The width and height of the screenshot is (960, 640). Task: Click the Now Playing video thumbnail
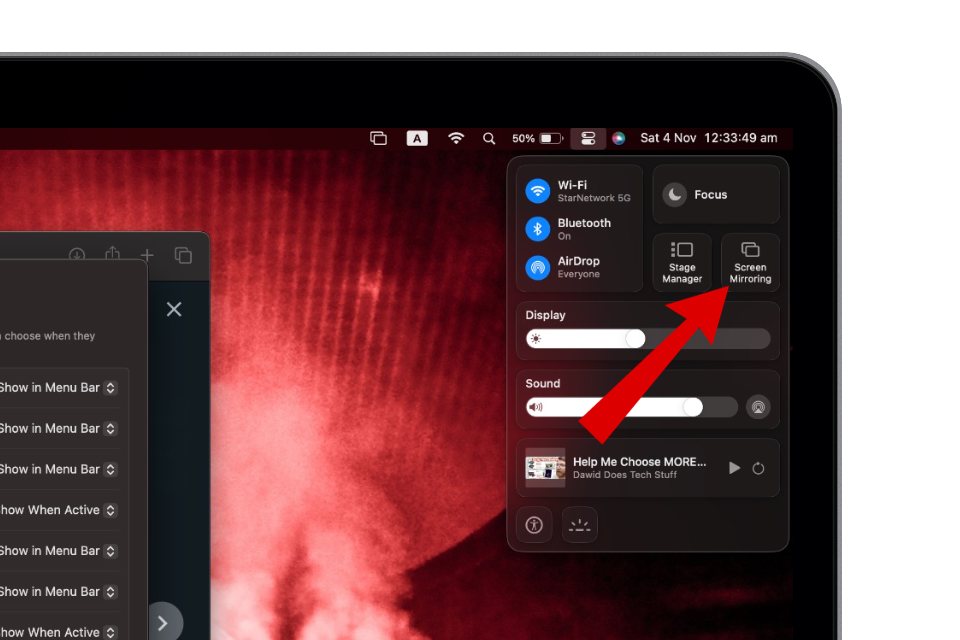click(546, 468)
